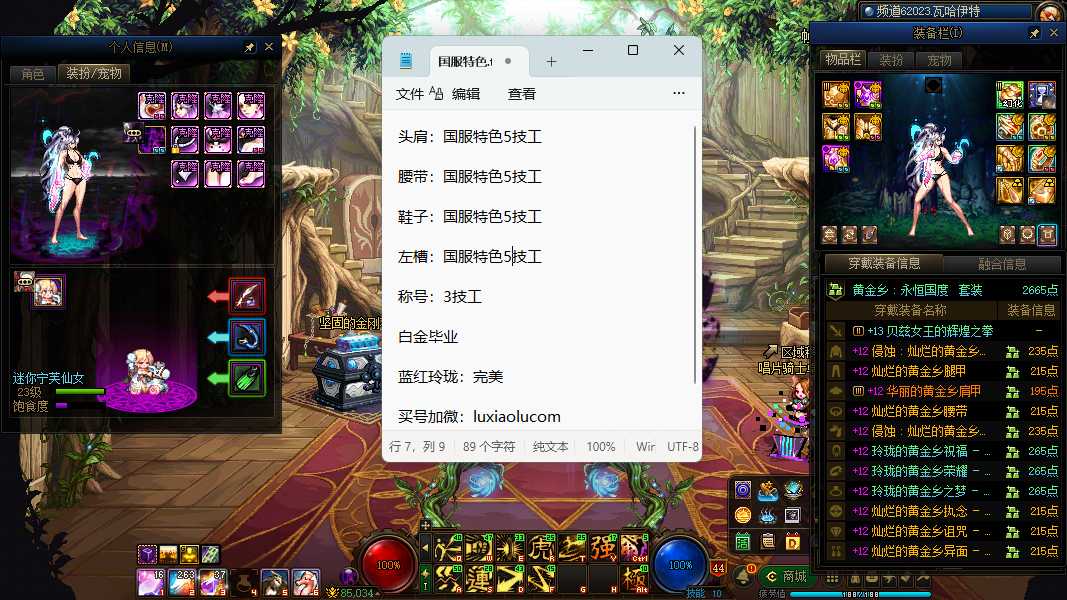Click the pet portrait icon 迷你宁芙仙女

(47, 291)
